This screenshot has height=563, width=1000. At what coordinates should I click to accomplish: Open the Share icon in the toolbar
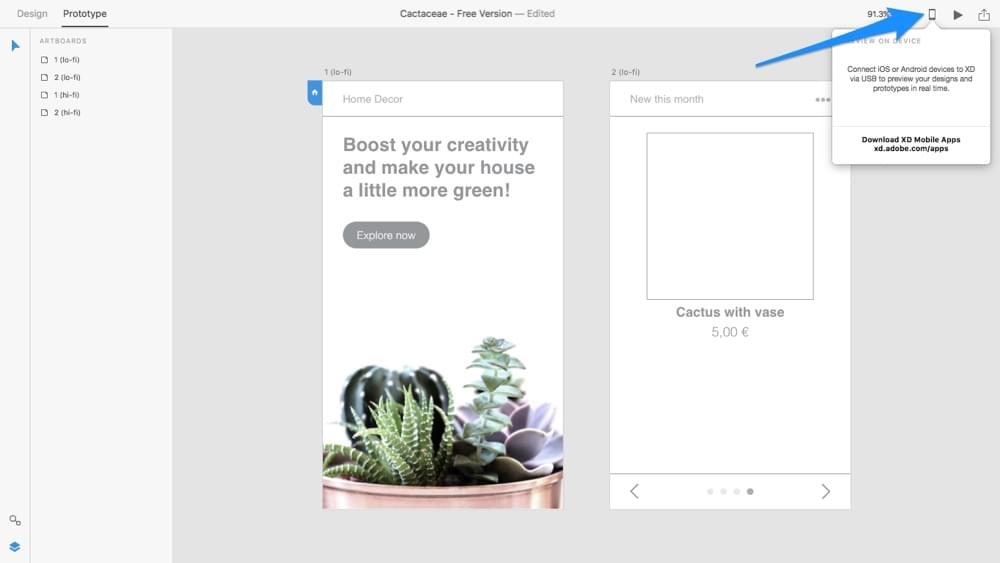[983, 14]
